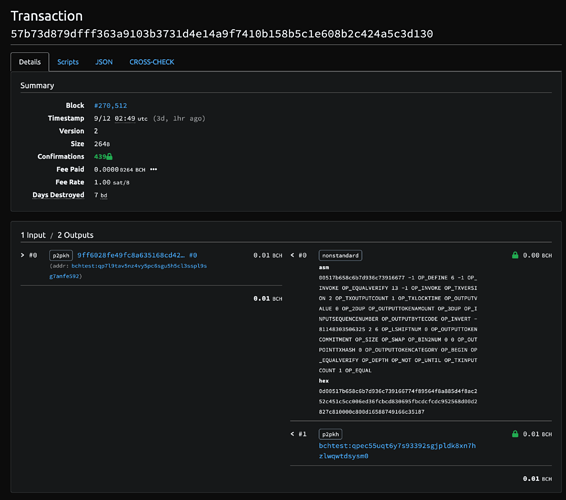Click the p2pkh badge on output #1

pos(330,434)
